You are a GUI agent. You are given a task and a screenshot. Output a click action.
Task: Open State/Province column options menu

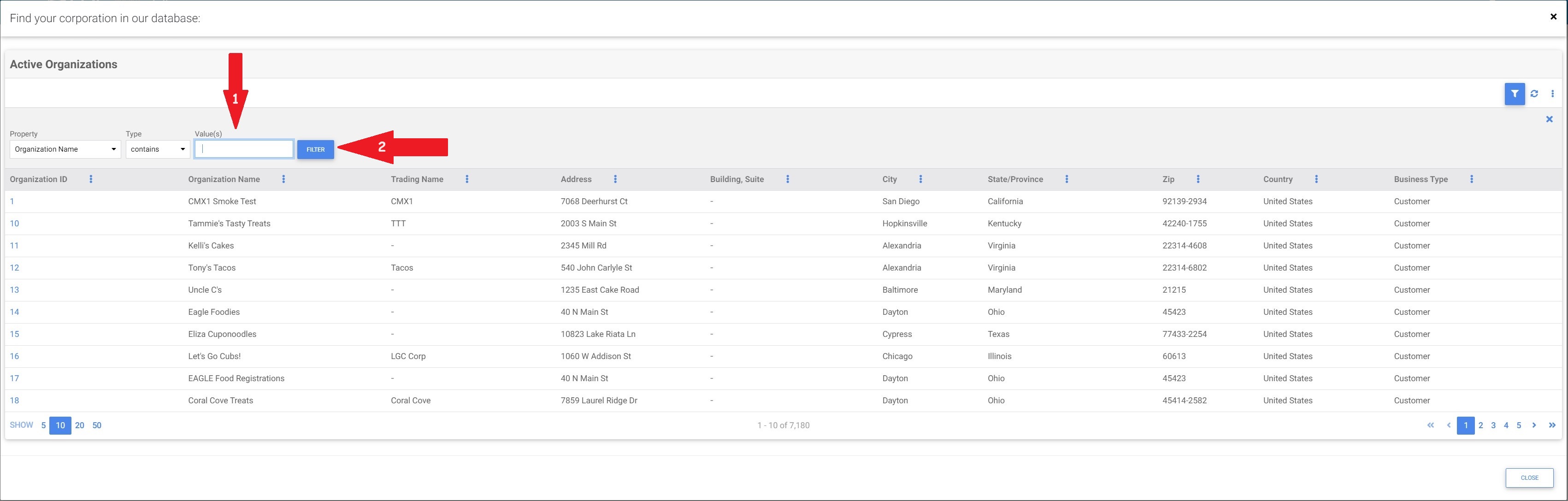tap(1067, 179)
